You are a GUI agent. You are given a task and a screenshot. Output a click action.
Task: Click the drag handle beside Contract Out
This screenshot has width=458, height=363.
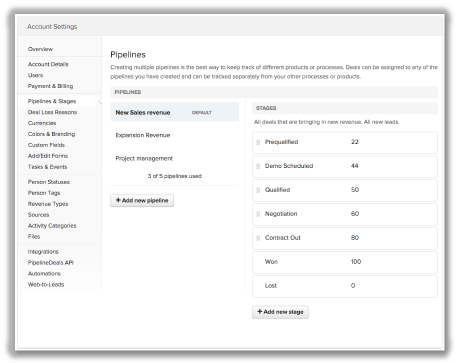258,238
